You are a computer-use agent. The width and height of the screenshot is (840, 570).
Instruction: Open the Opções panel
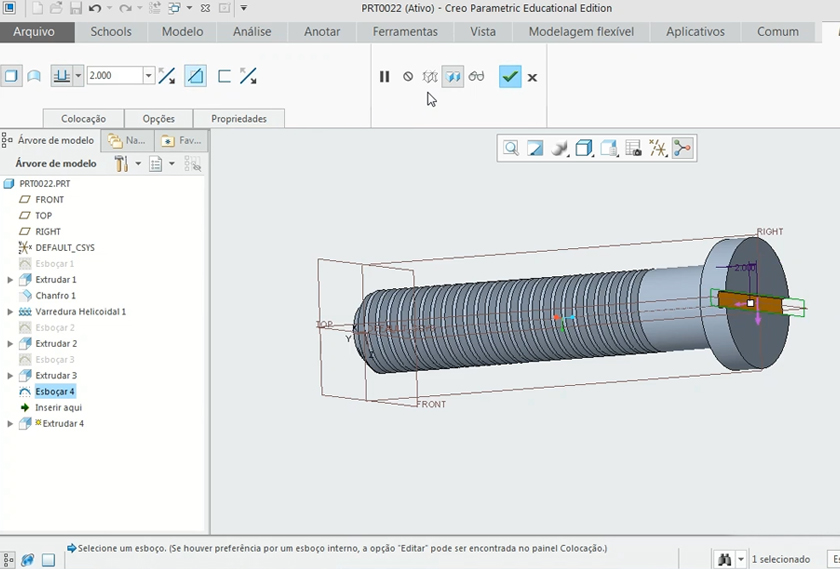tap(158, 119)
